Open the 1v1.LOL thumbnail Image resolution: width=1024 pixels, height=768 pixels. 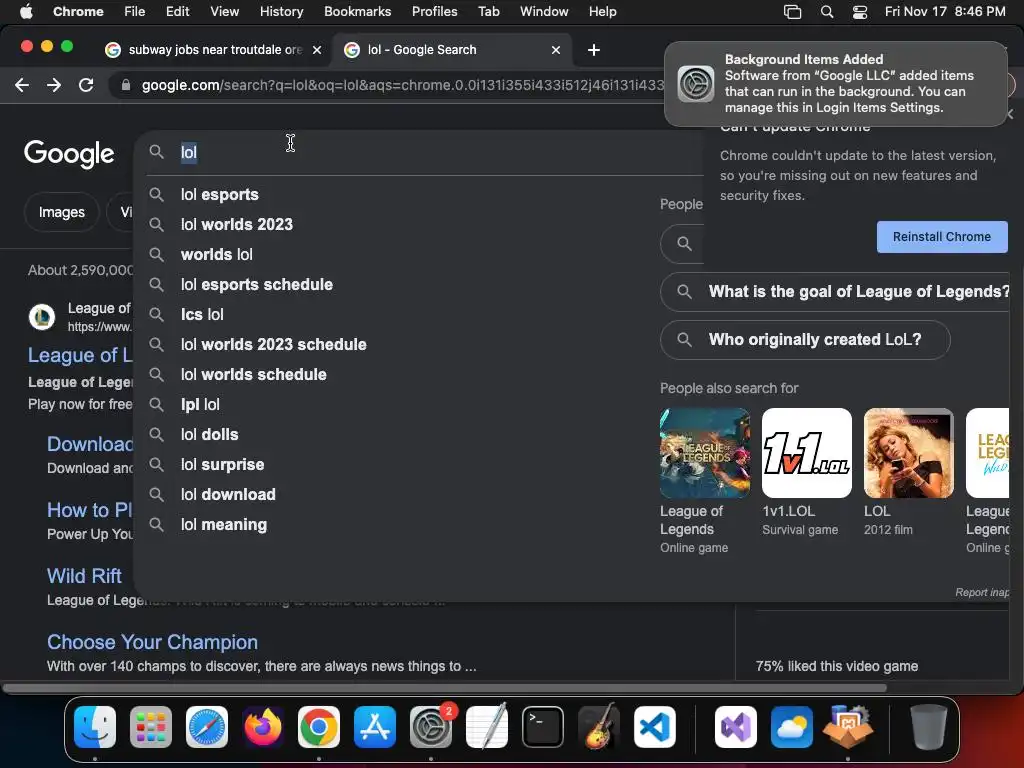click(807, 453)
